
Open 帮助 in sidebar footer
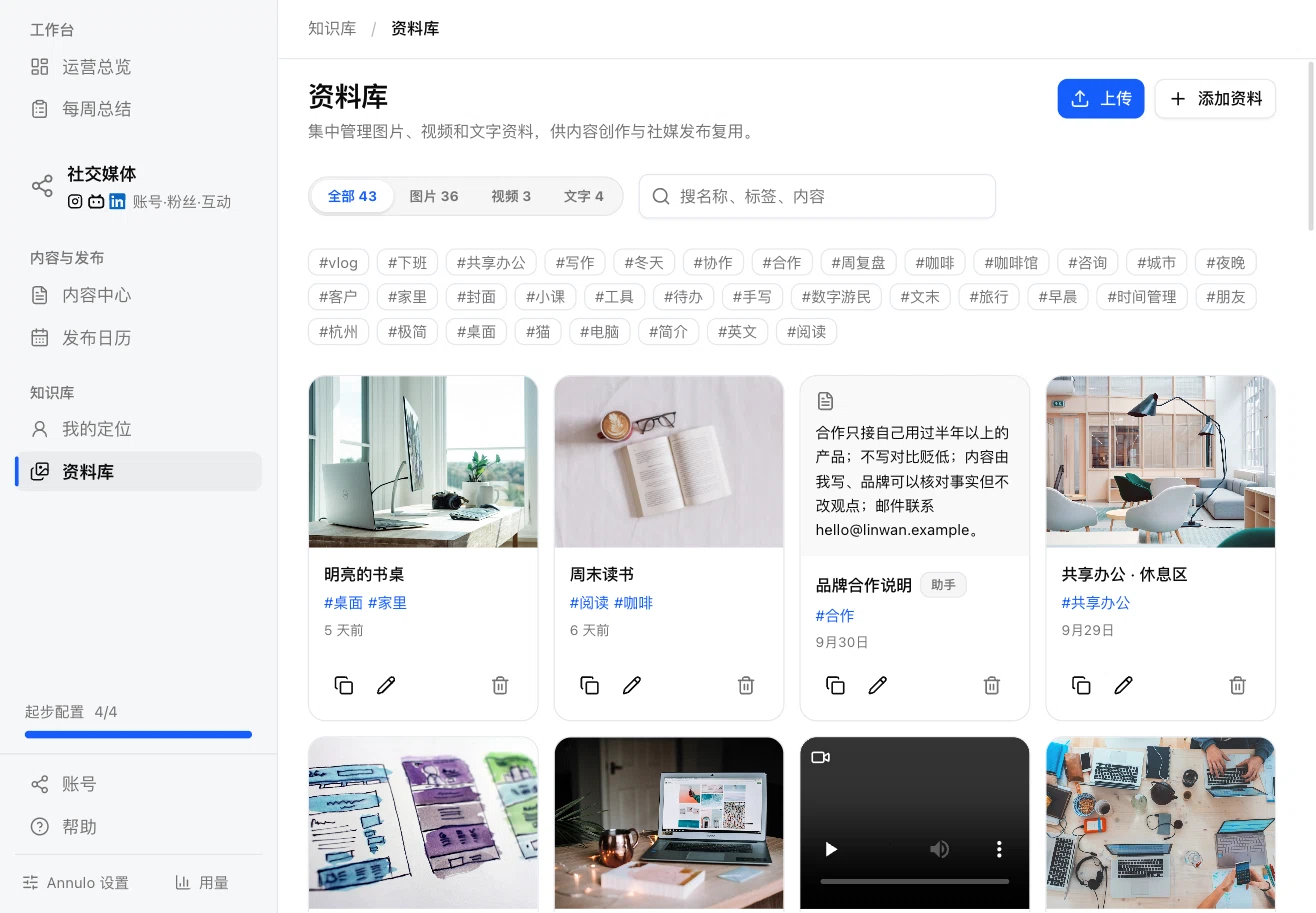[138, 827]
